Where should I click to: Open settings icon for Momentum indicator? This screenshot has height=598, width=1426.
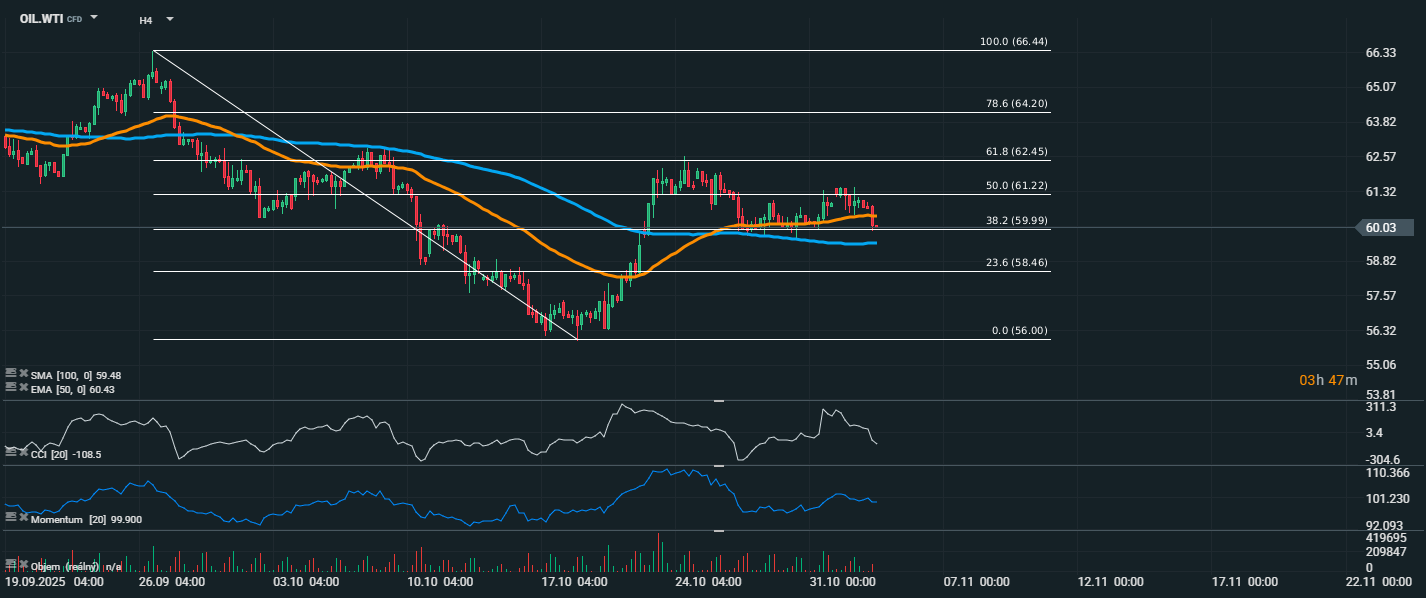[x=11, y=517]
